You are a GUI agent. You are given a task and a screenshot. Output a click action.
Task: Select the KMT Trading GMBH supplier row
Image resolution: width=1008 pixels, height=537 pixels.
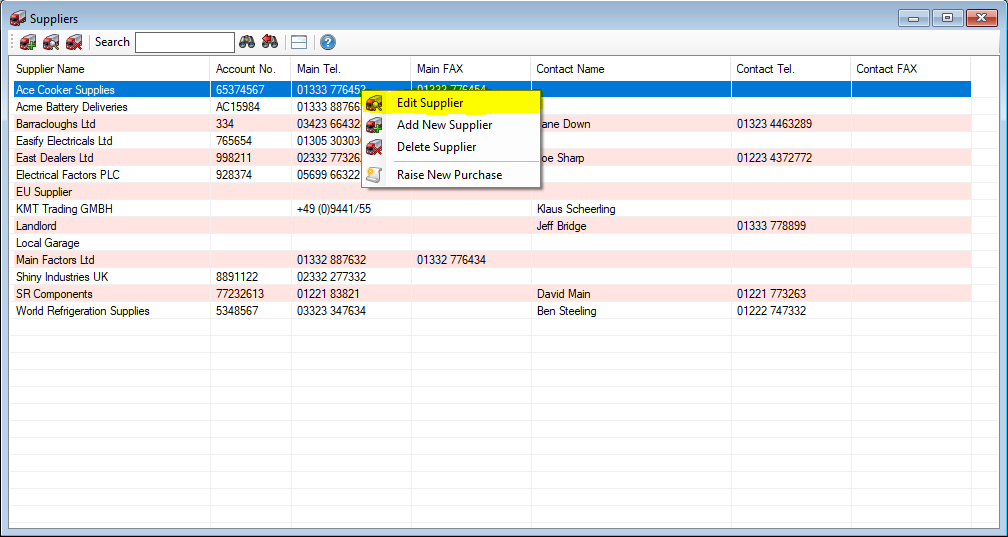click(64, 209)
